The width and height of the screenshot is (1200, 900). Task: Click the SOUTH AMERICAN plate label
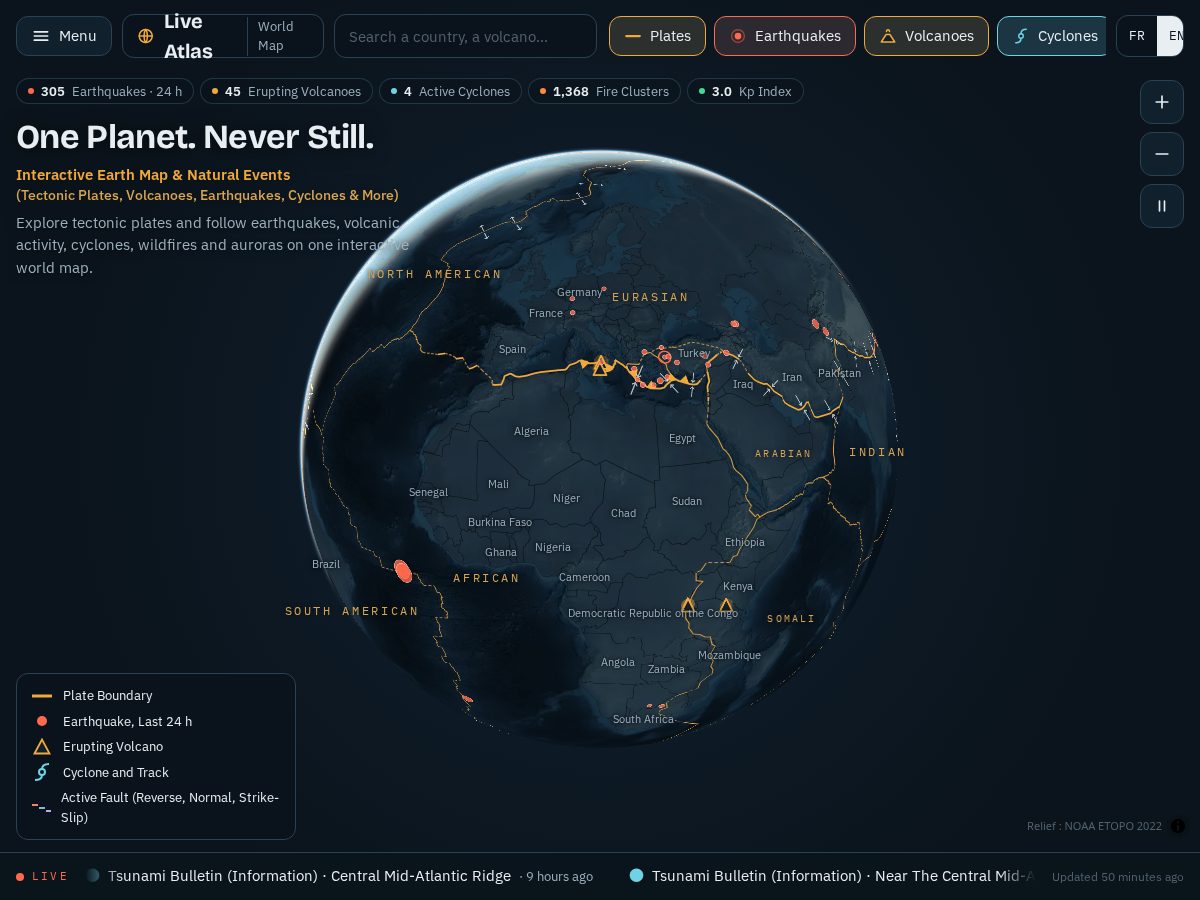(x=352, y=611)
